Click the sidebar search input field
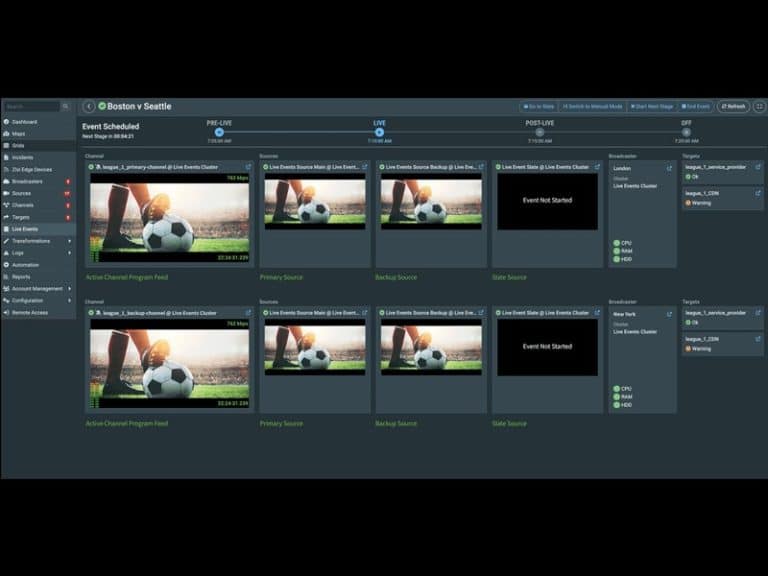This screenshot has width=768, height=576. pos(30,106)
